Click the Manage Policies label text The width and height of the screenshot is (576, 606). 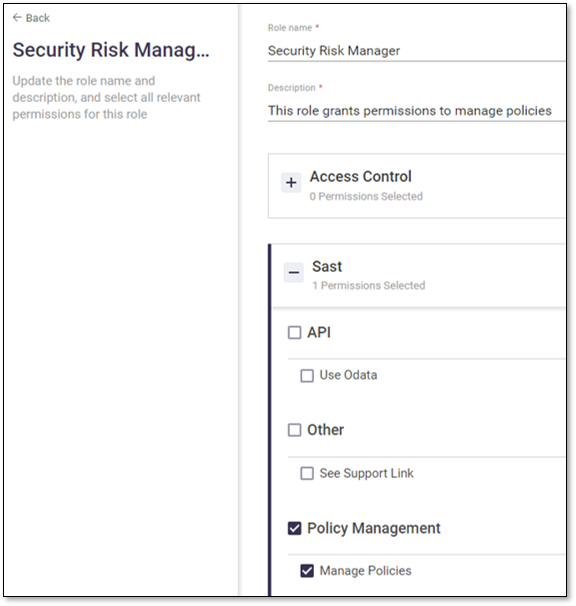click(365, 571)
